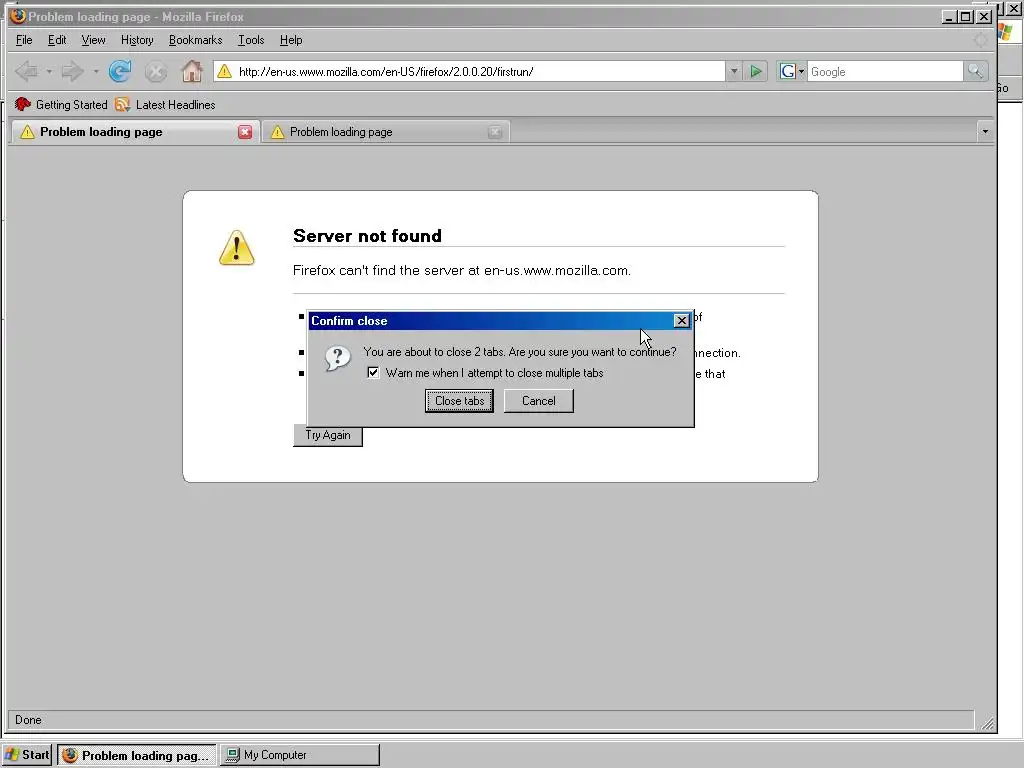Open the list all tabs dropdown
This screenshot has width=1024, height=768.
point(985,131)
